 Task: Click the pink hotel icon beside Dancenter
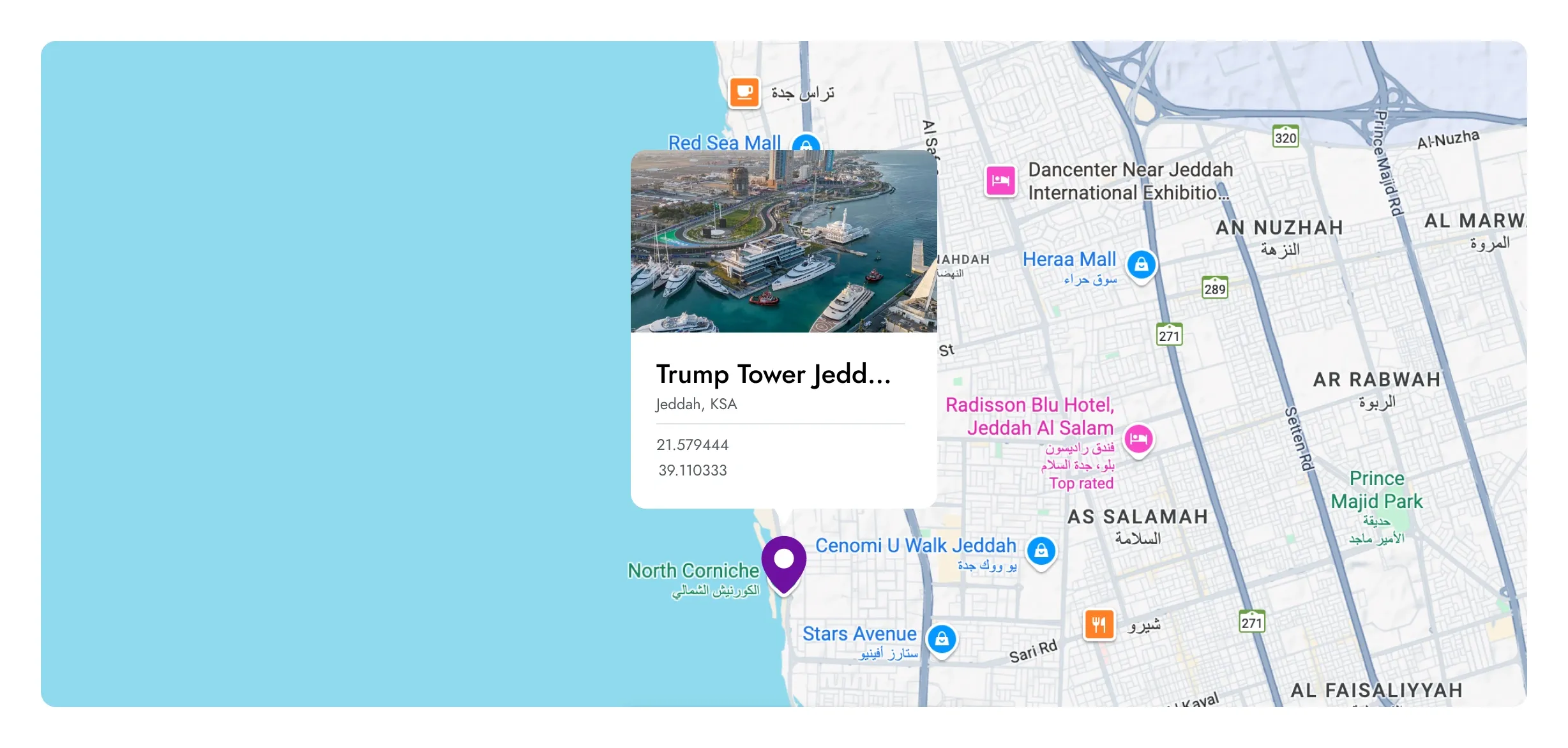click(1000, 181)
